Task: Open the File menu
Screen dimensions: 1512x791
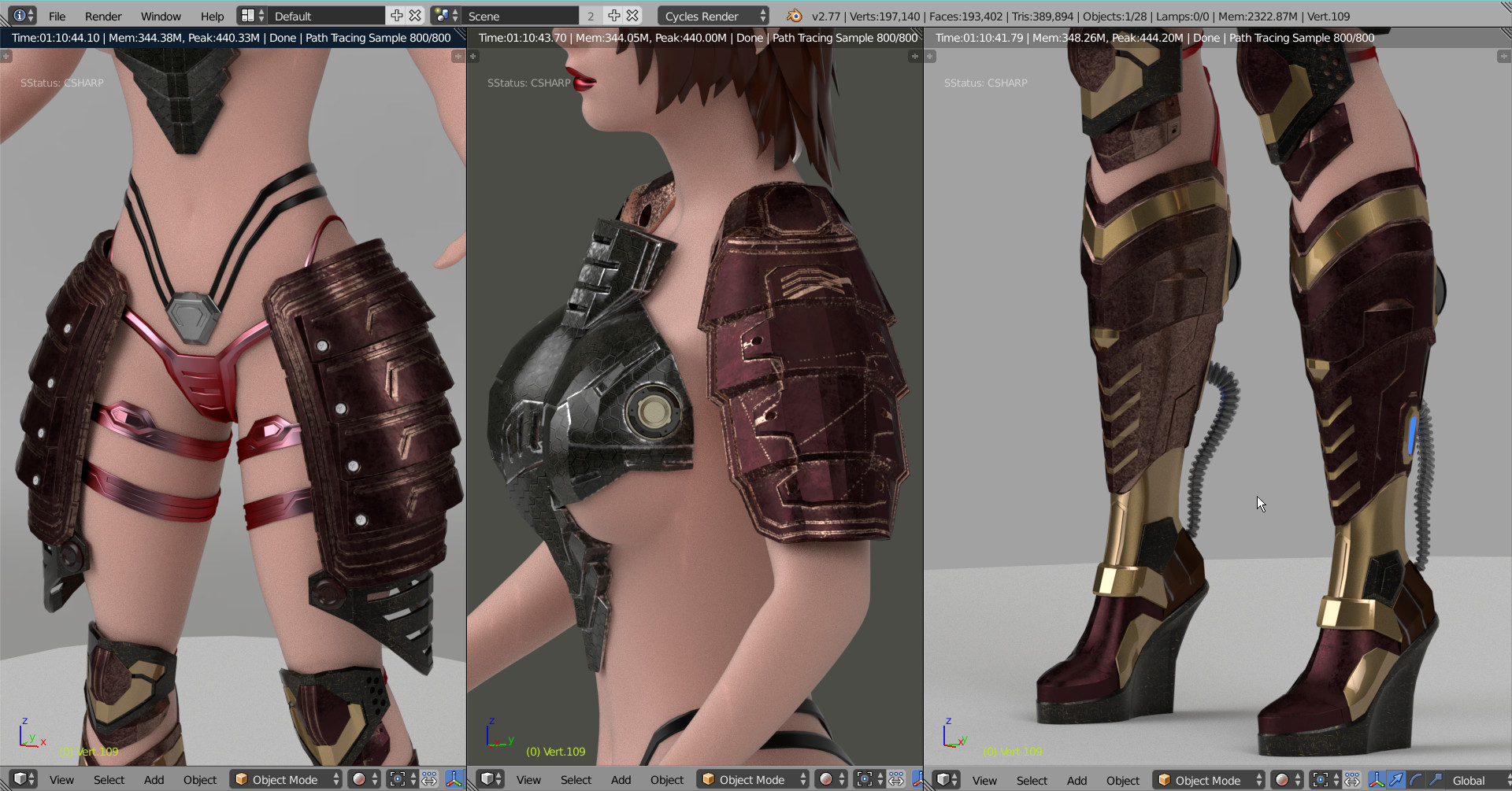Action: tap(57, 16)
